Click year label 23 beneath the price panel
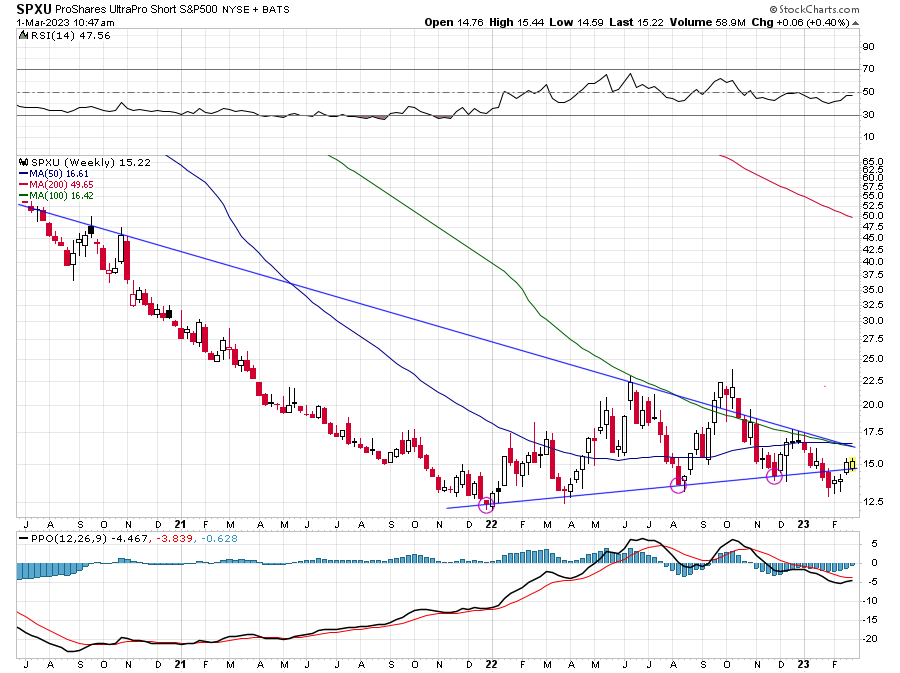 pos(804,524)
